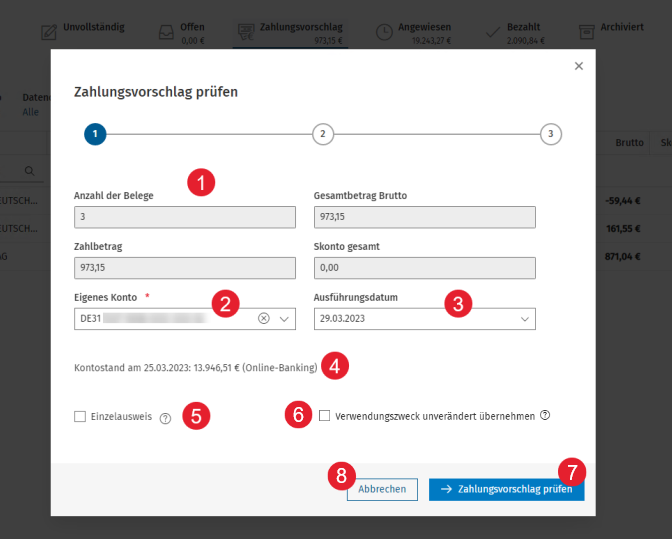672x539 pixels.
Task: Open the Offen tab
Action: (x=182, y=33)
